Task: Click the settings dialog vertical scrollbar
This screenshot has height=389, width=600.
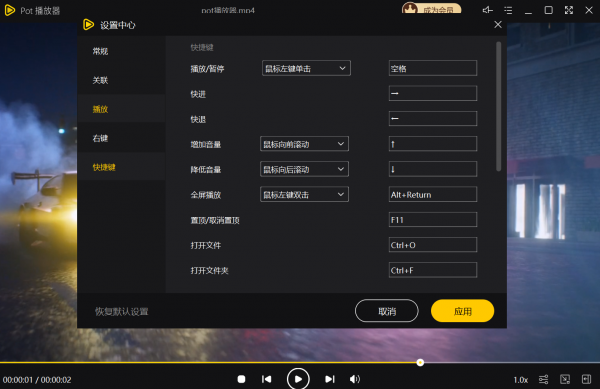Action: [498, 106]
